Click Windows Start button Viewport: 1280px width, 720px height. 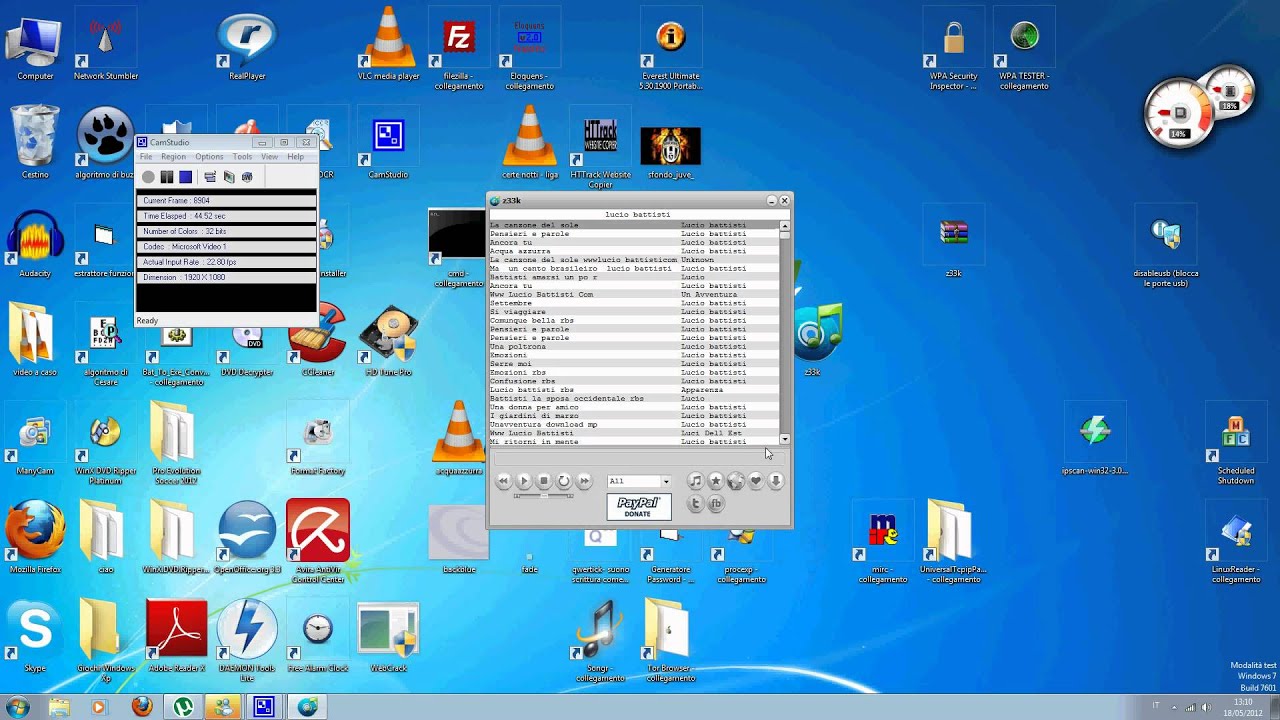pos(17,707)
